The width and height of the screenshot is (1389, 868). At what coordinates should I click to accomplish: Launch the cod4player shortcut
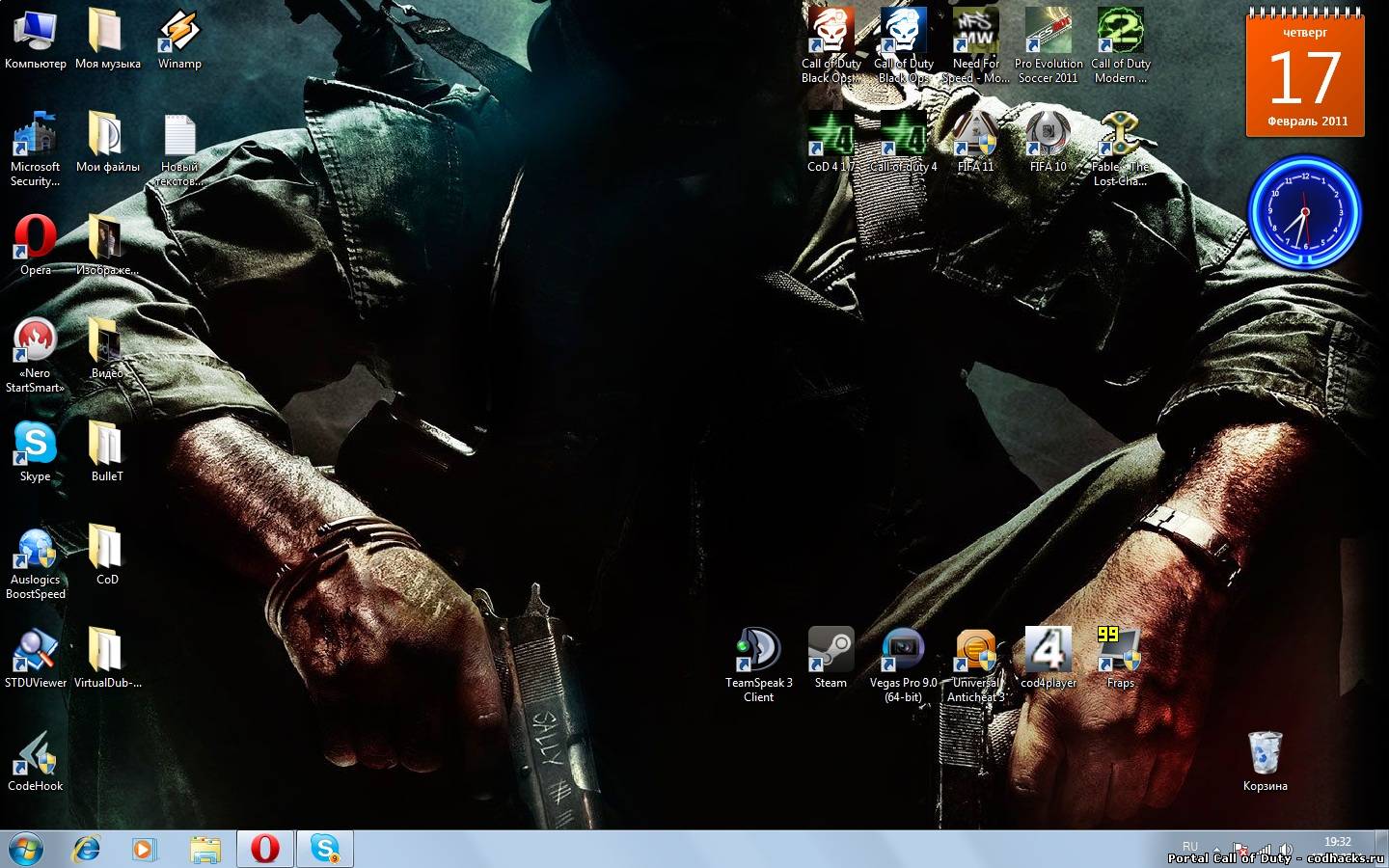click(1049, 659)
